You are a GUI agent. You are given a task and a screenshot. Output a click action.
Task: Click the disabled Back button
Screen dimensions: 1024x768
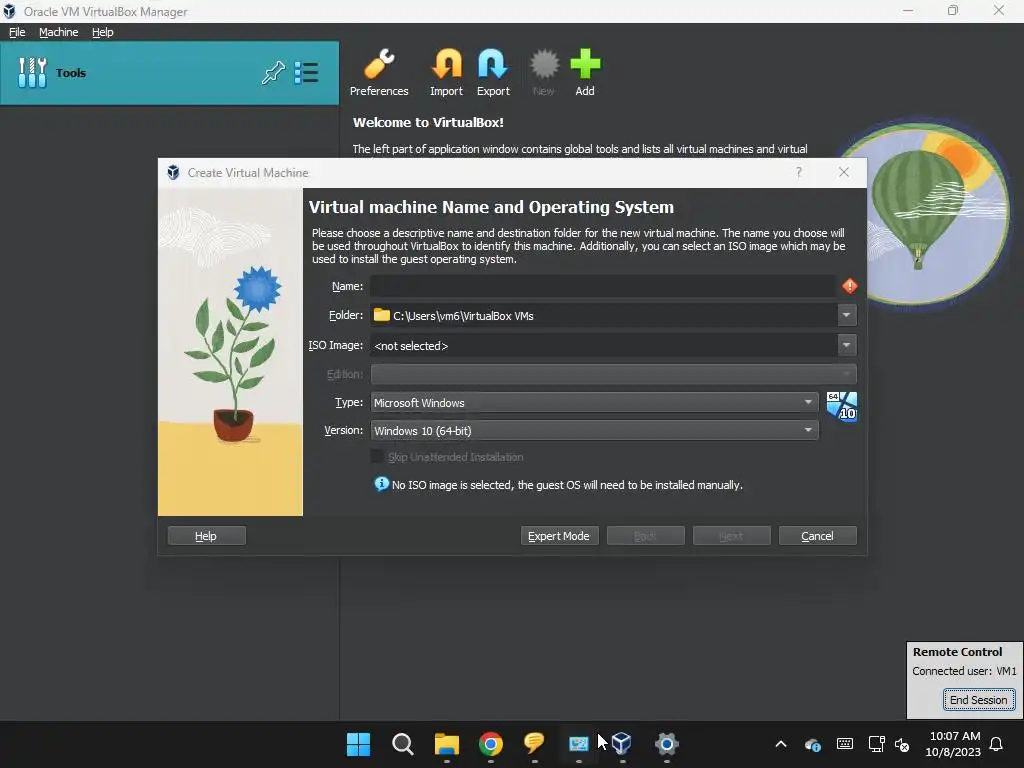[x=645, y=536]
